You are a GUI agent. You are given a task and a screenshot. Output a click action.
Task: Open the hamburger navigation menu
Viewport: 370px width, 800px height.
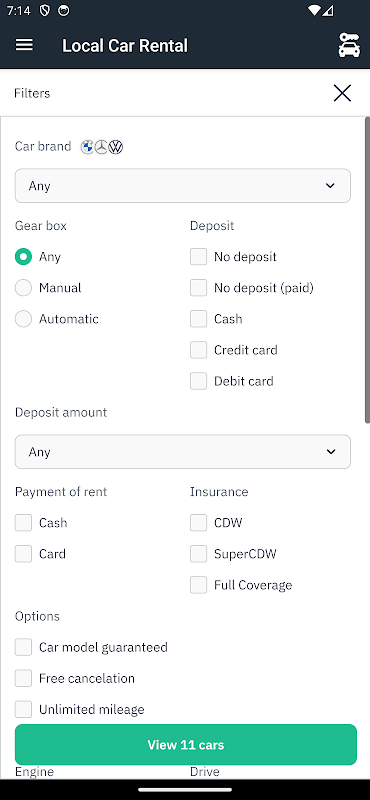[x=24, y=45]
